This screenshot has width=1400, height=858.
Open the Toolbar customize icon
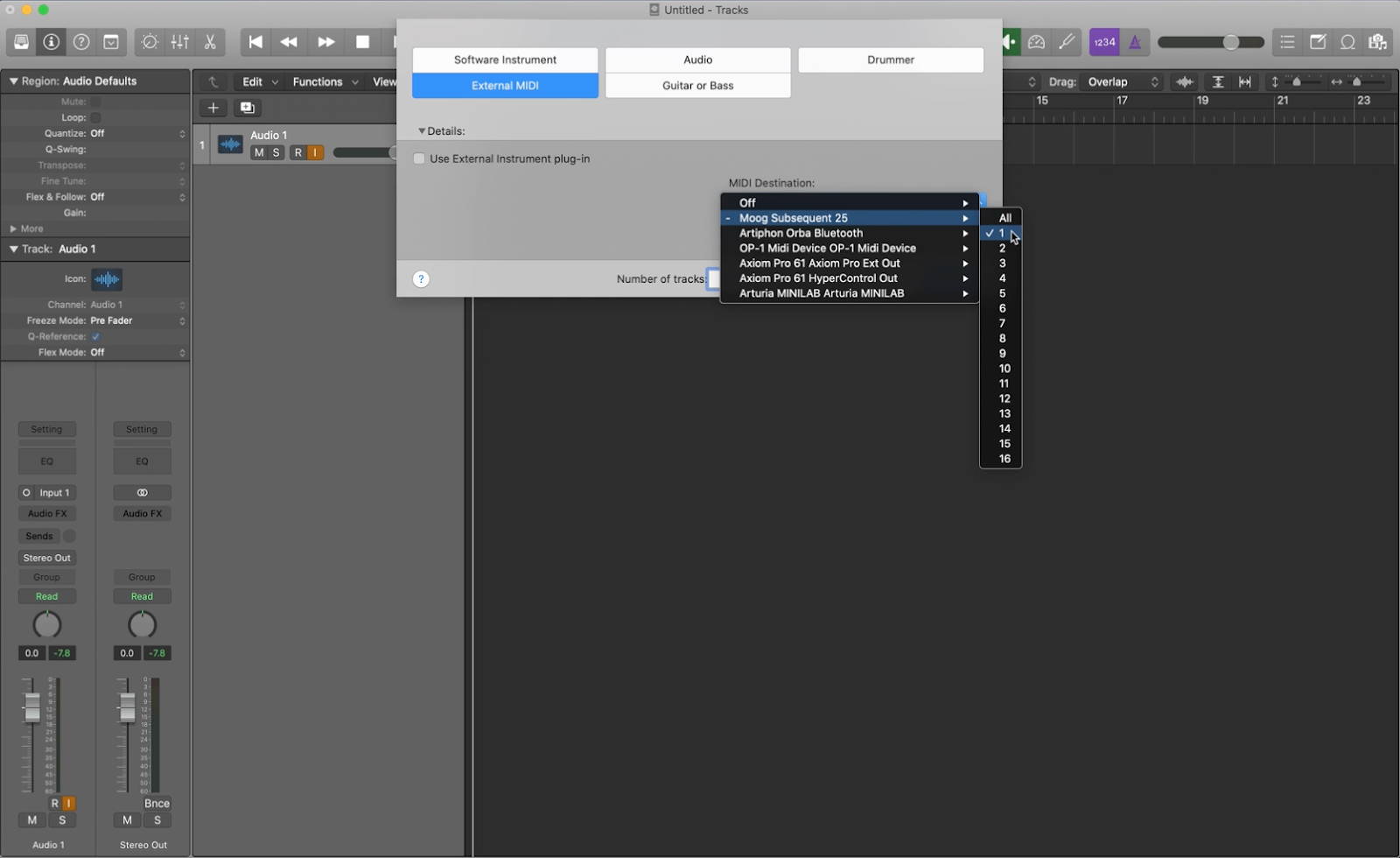tap(111, 42)
